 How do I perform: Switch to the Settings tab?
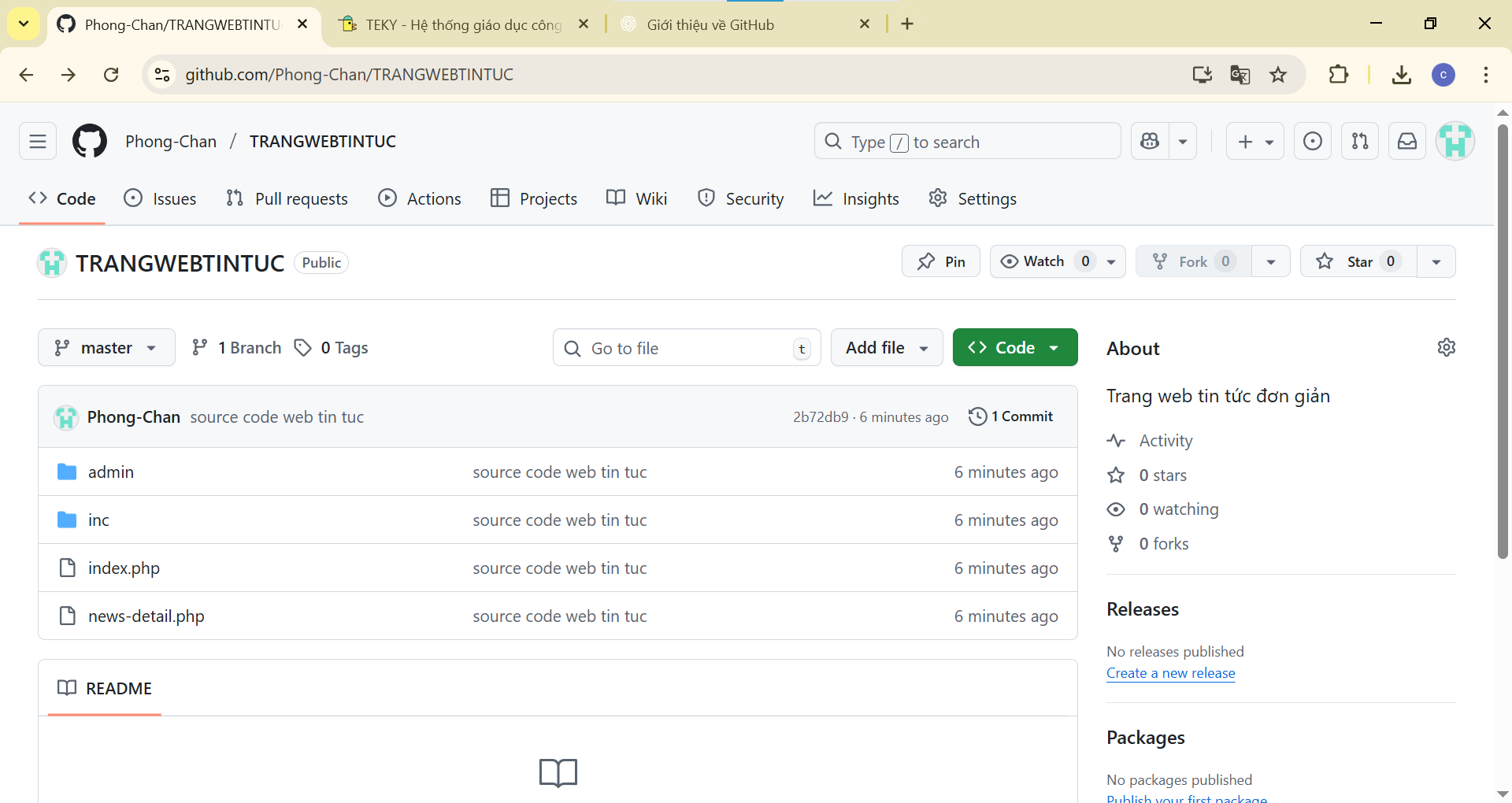(973, 198)
